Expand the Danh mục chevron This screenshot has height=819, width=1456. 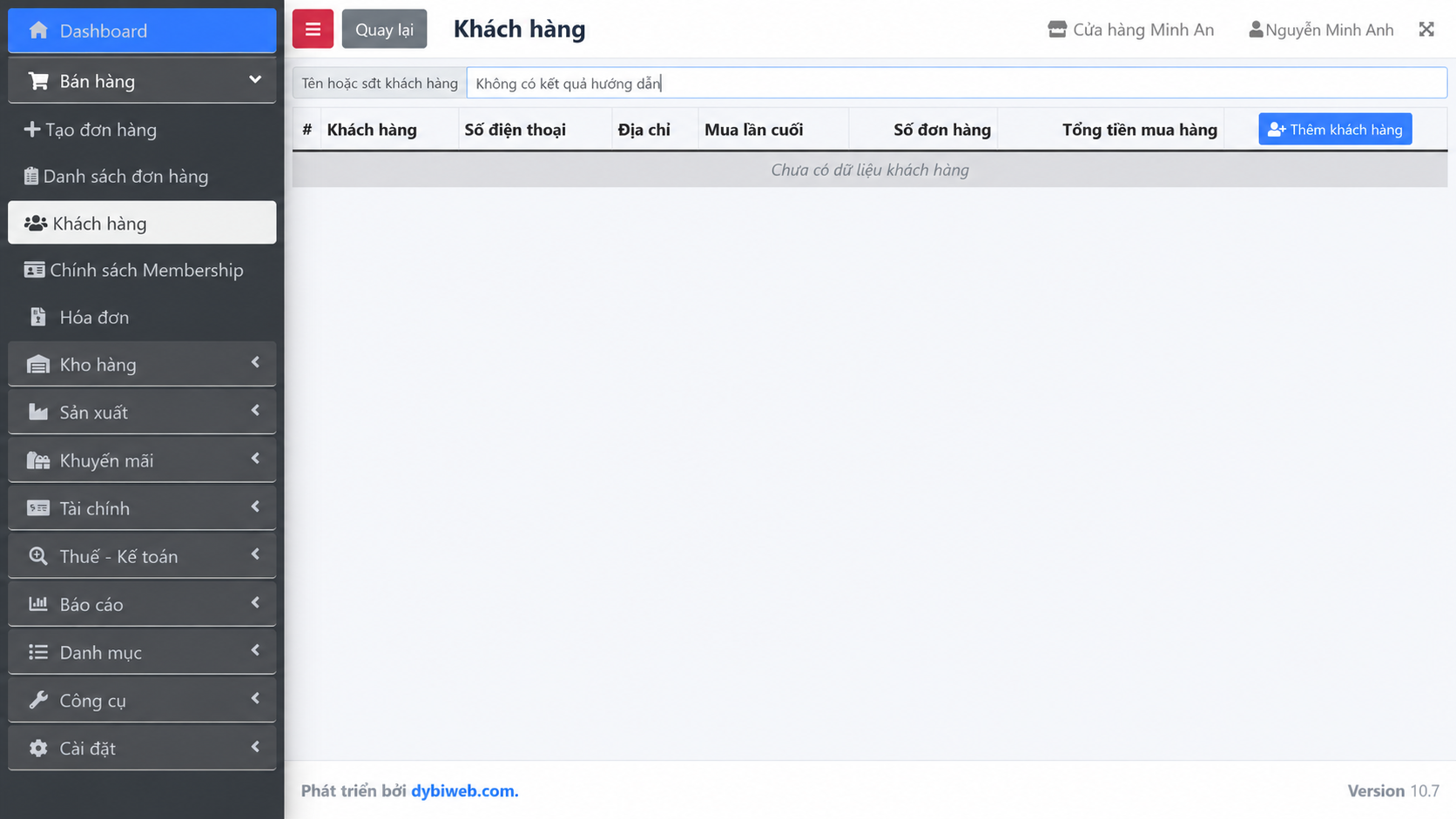coord(255,650)
